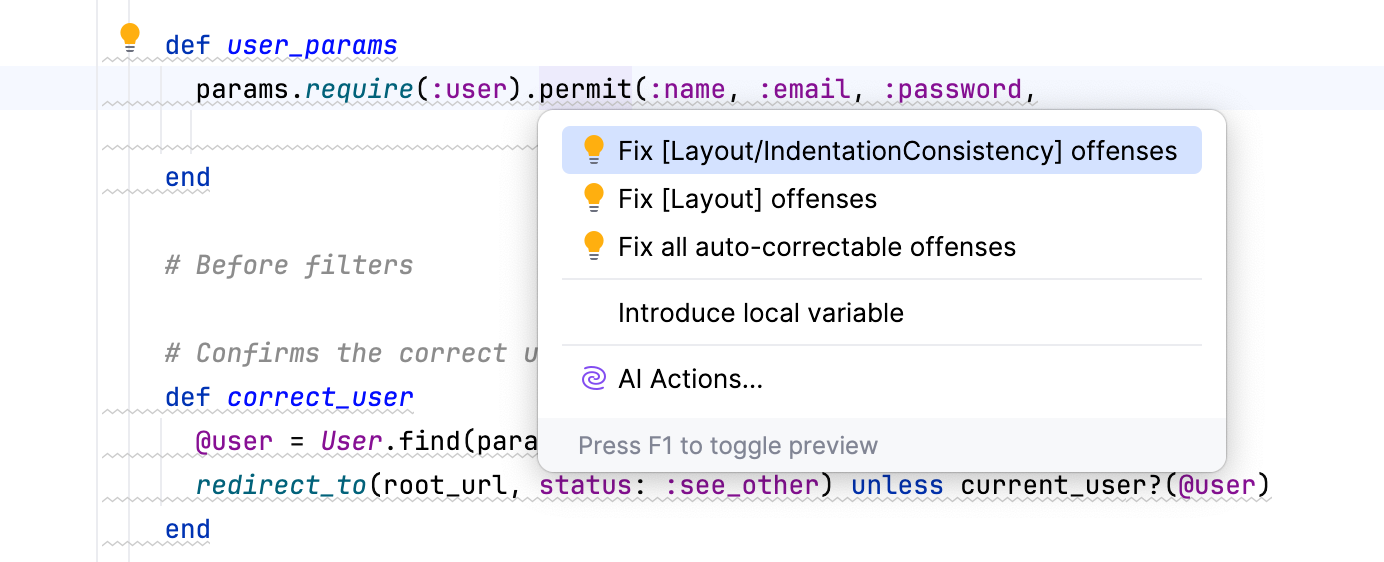Click the purple AI Actions swirl icon

pos(594,379)
